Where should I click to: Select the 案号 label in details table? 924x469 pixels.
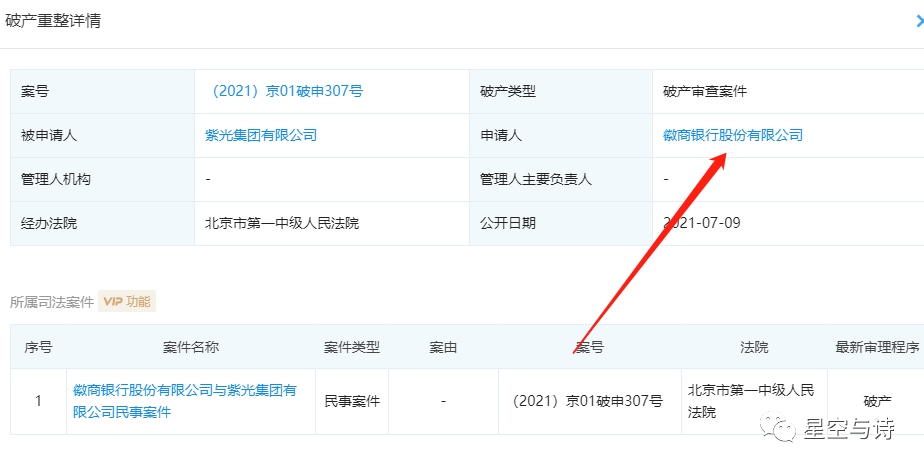(35, 91)
